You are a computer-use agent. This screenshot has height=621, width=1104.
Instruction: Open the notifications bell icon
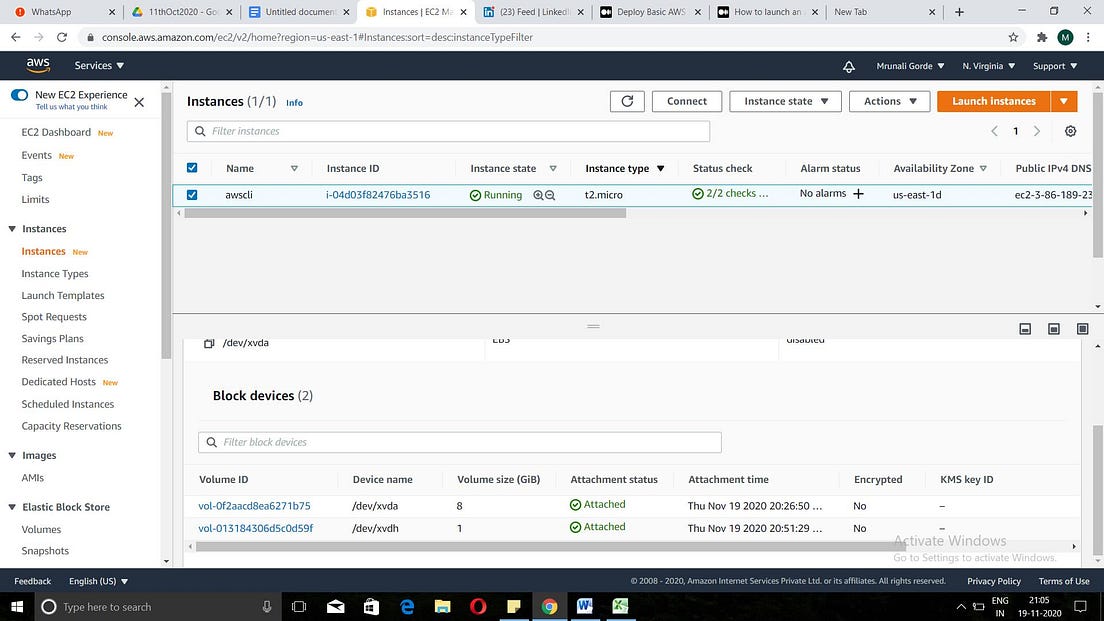[848, 66]
